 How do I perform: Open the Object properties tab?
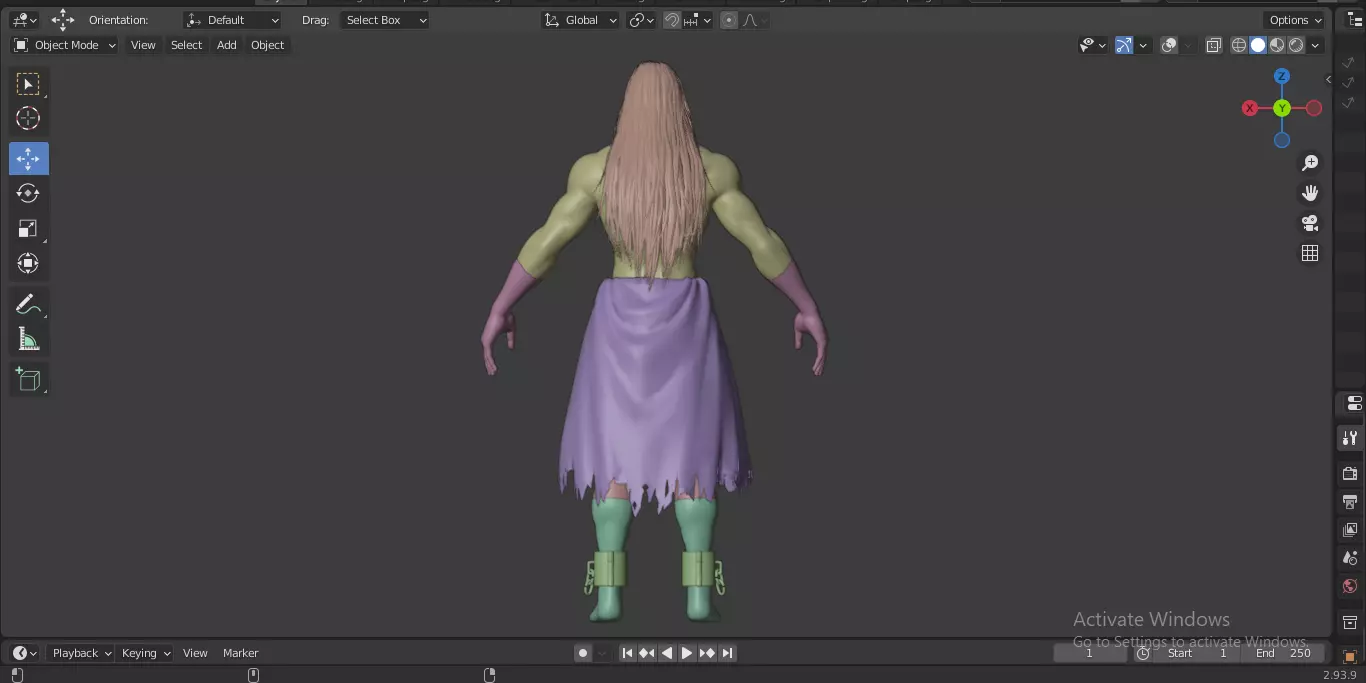click(x=1350, y=657)
